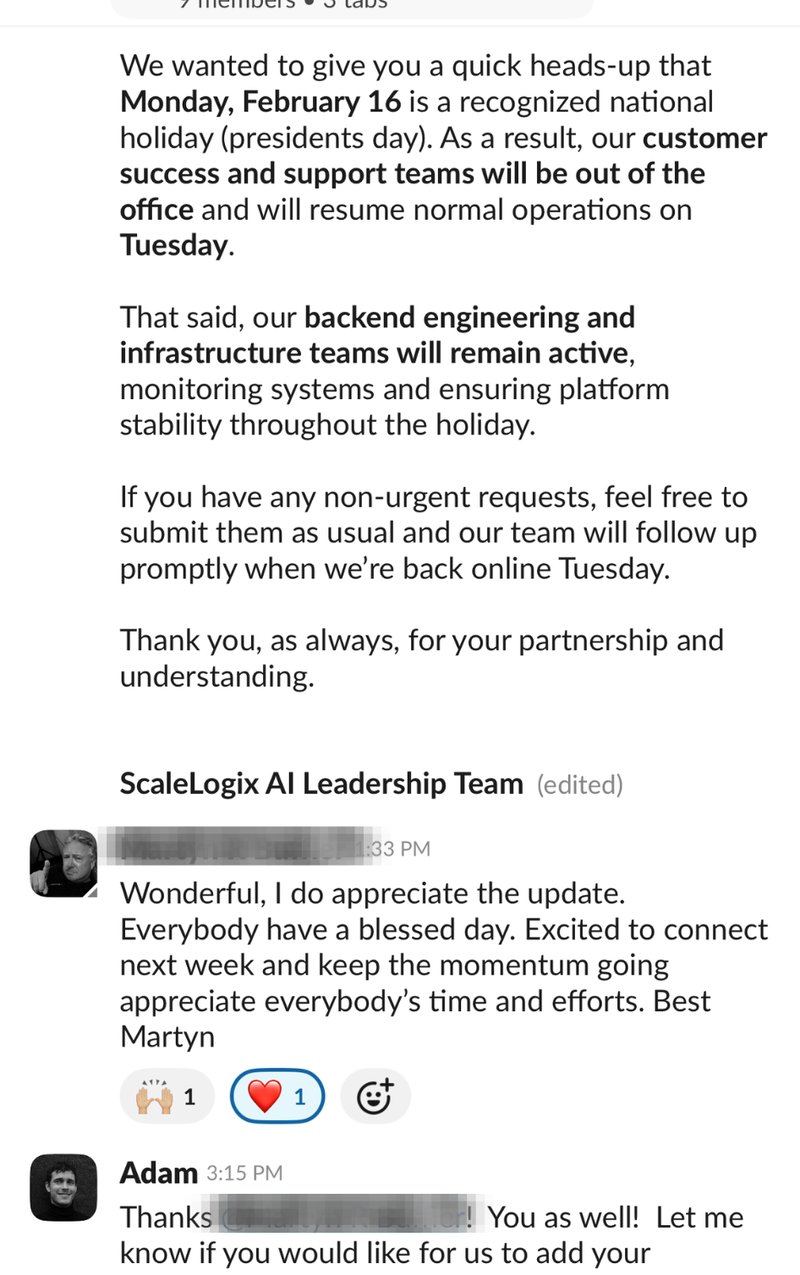Image resolution: width=800 pixels, height=1275 pixels.
Task: Tap the (edited) label
Action: (x=580, y=785)
